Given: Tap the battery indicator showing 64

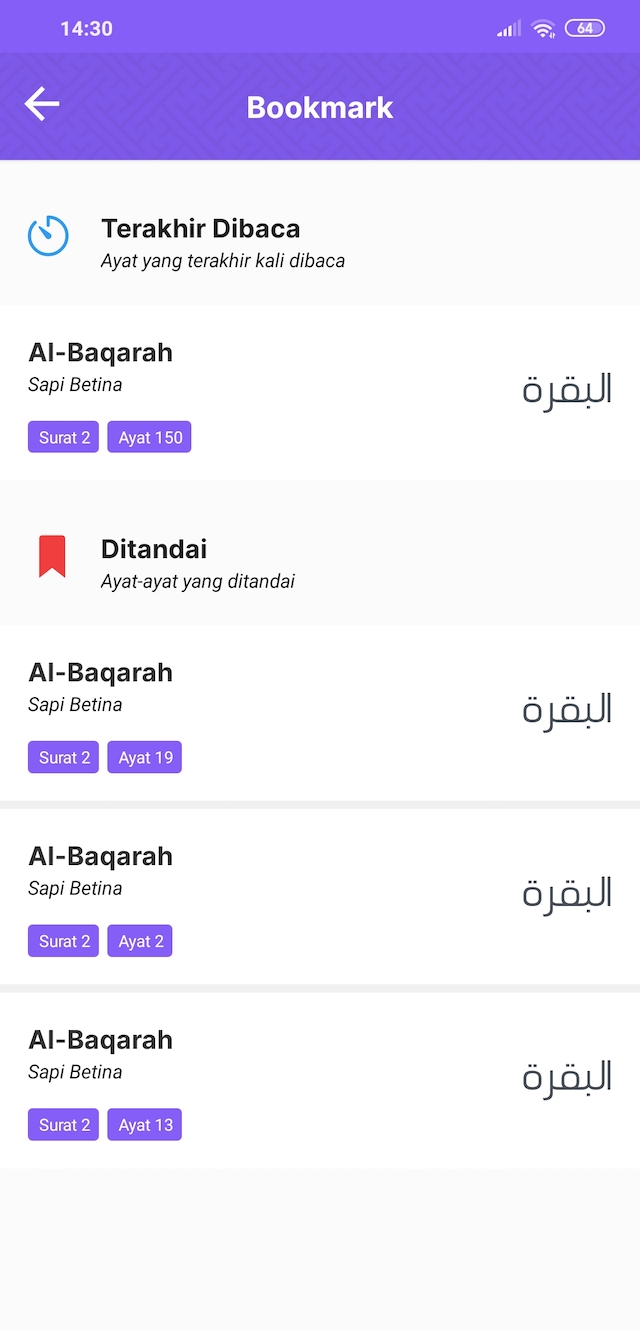Looking at the screenshot, I should click(585, 28).
